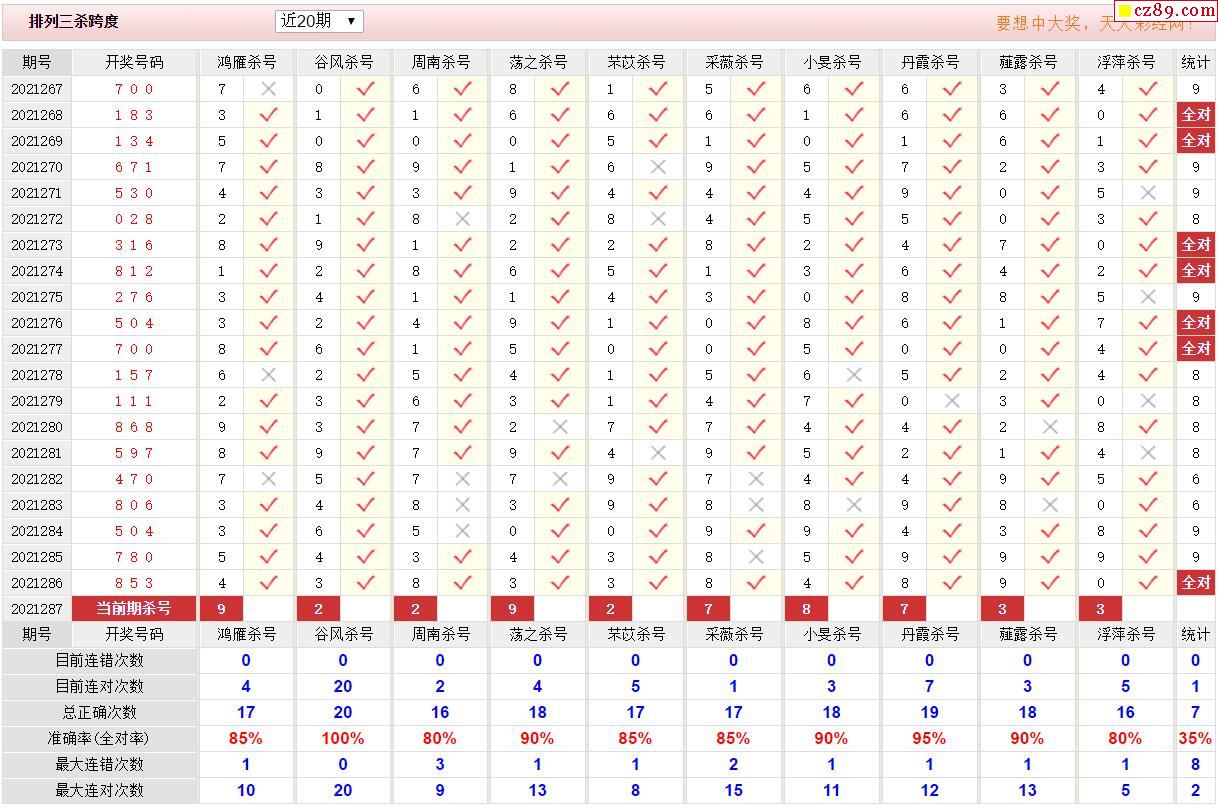Image resolution: width=1218 pixels, height=809 pixels.
Task: Click period number 2021267
Action: click(x=37, y=89)
